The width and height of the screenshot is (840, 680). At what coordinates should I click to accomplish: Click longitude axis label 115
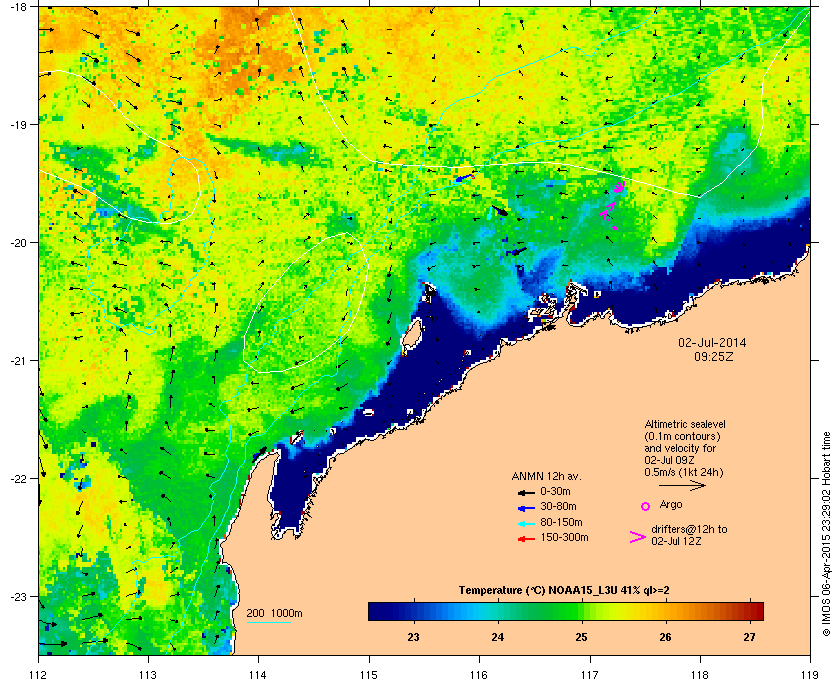coord(369,674)
